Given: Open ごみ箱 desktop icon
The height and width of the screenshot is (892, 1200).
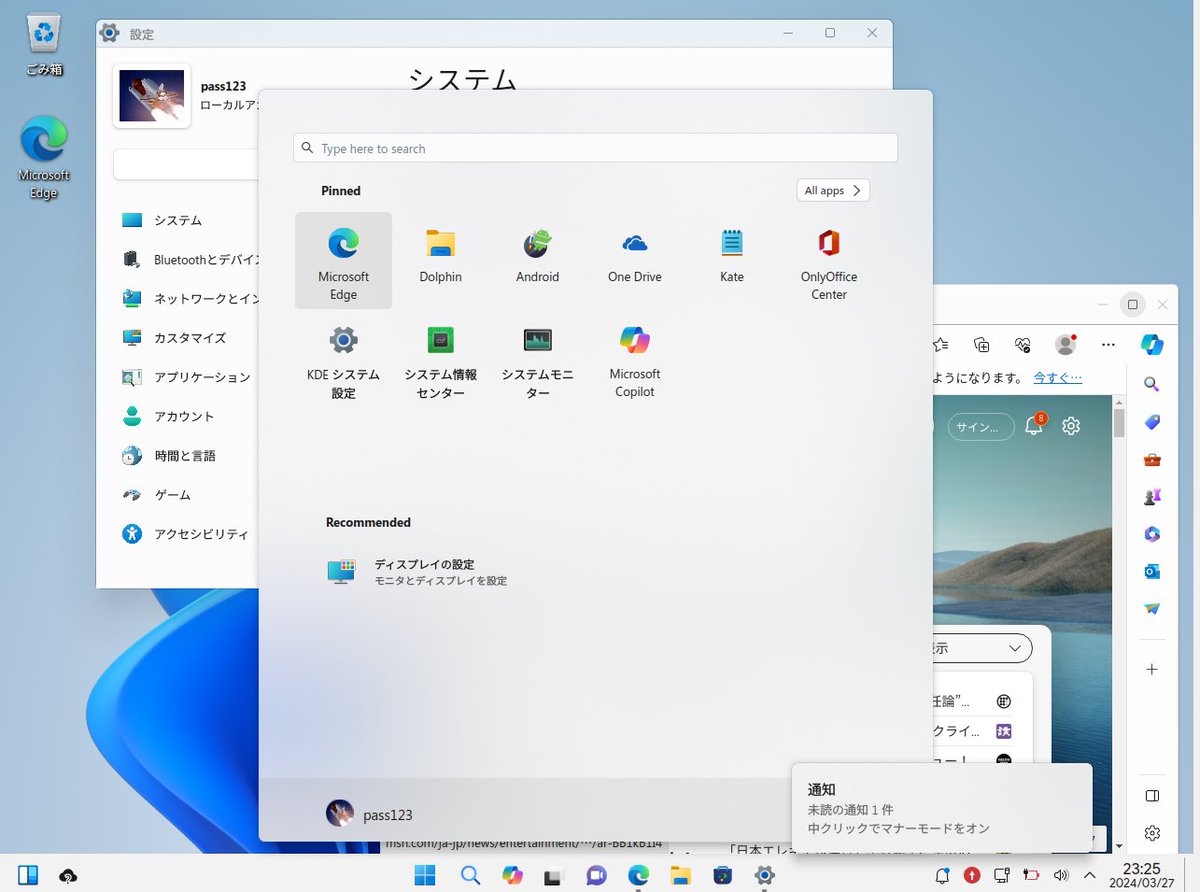Looking at the screenshot, I should coord(44,45).
